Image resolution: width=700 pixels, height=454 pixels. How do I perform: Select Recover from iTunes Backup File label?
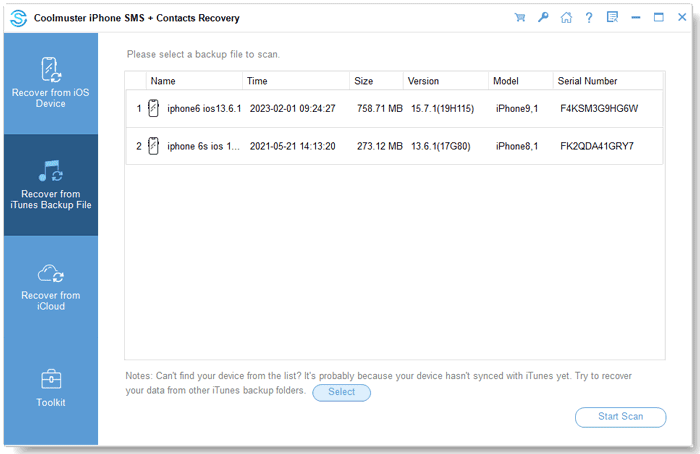tap(51, 200)
